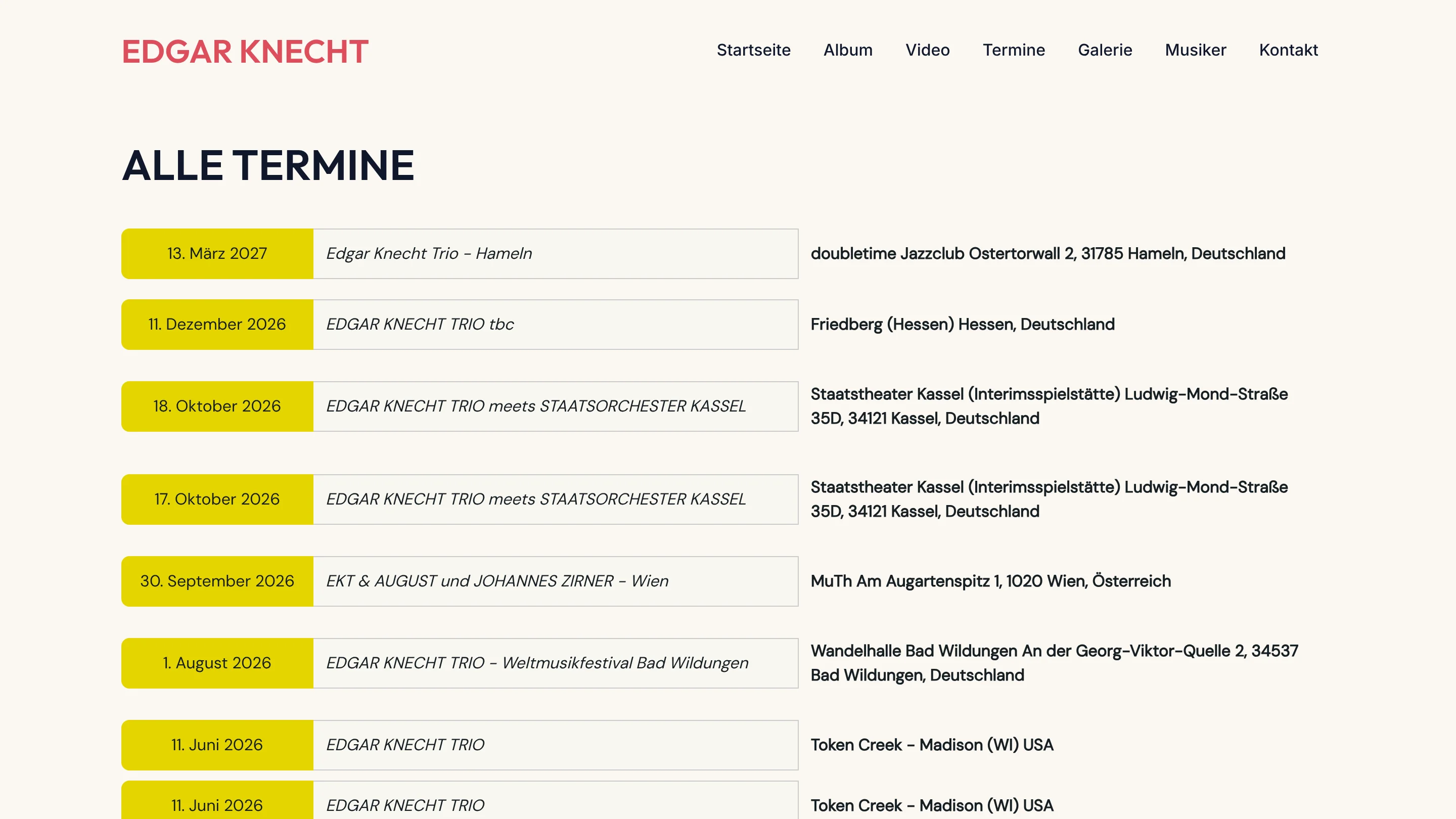Open the Video menu link
The width and height of the screenshot is (1456, 819).
928,50
